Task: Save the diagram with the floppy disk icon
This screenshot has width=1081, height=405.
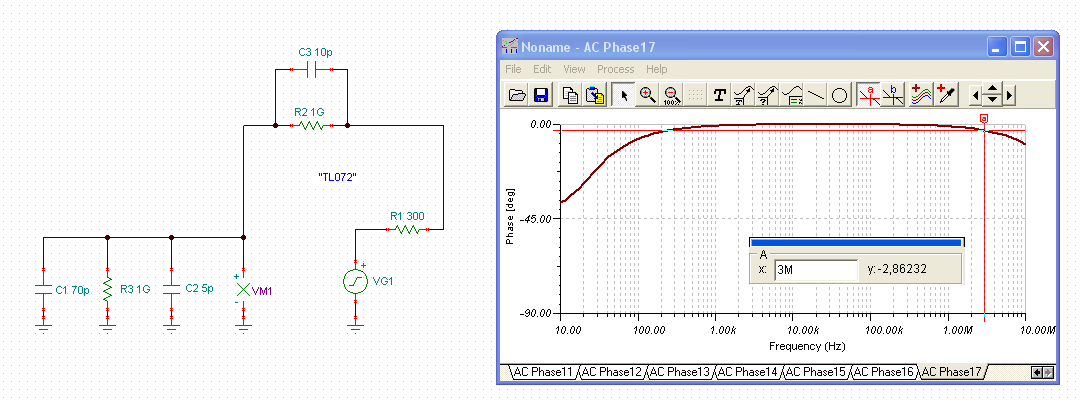Action: click(541, 95)
